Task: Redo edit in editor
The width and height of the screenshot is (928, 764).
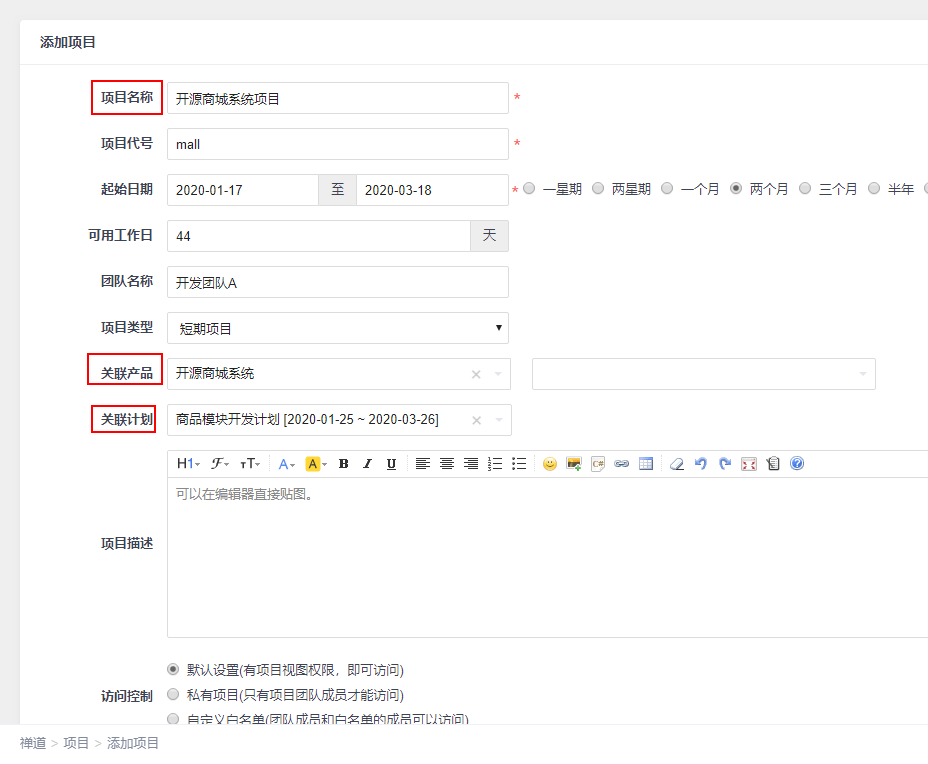Action: point(725,464)
